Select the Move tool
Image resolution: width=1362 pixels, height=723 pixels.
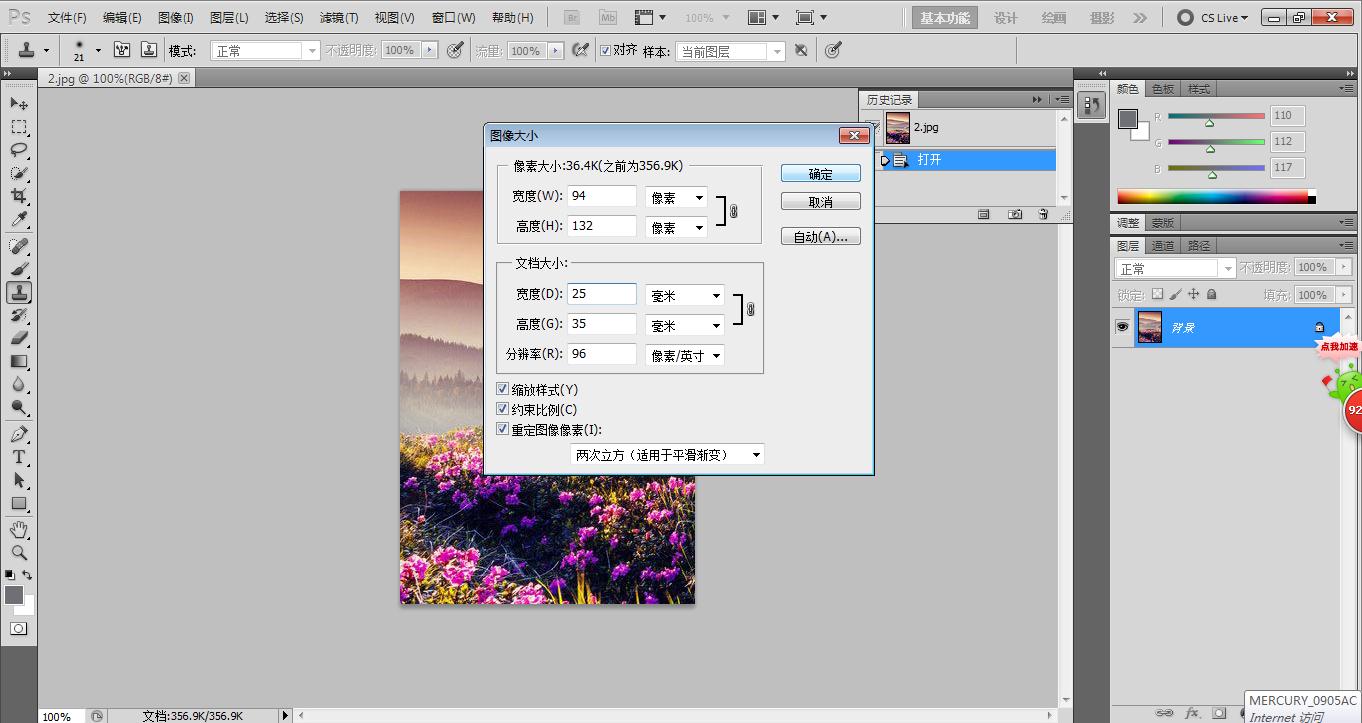point(18,103)
